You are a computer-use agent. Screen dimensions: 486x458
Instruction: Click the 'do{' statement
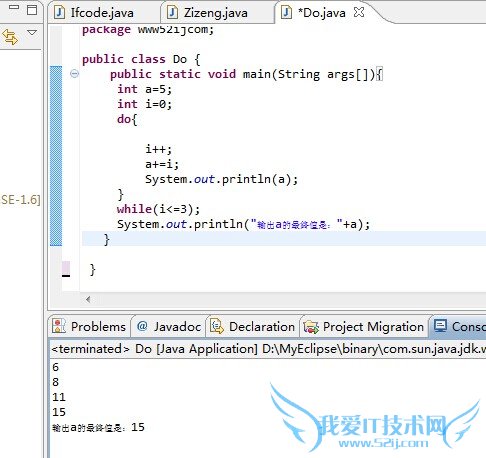127,119
